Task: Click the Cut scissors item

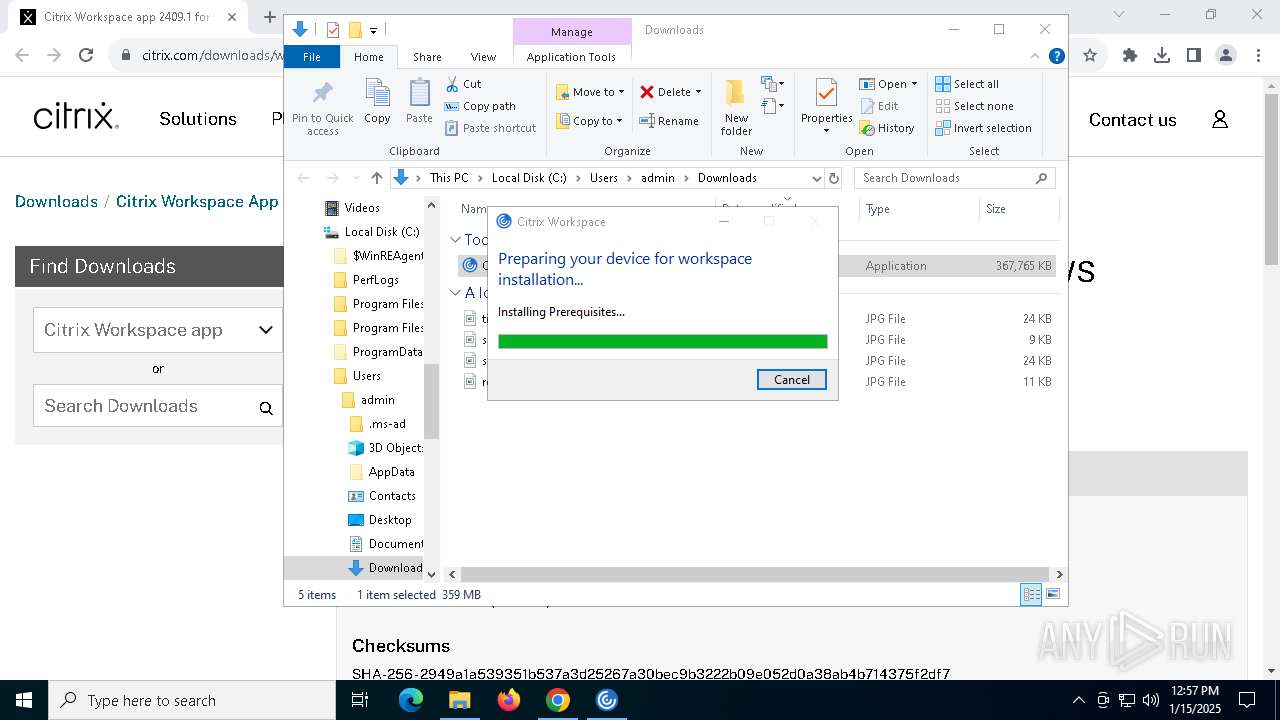Action: pos(463,84)
